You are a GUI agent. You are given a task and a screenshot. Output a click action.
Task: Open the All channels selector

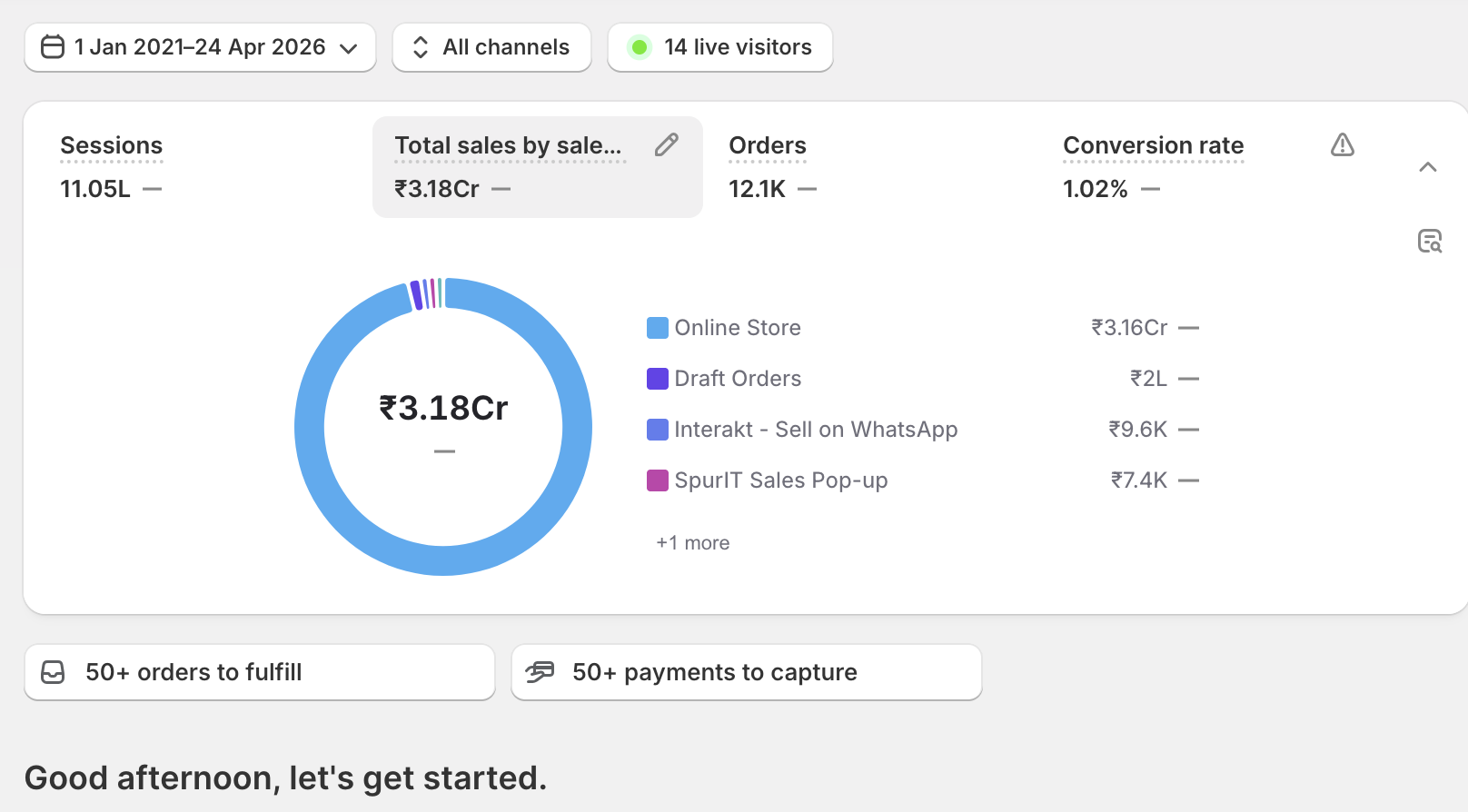[x=491, y=47]
